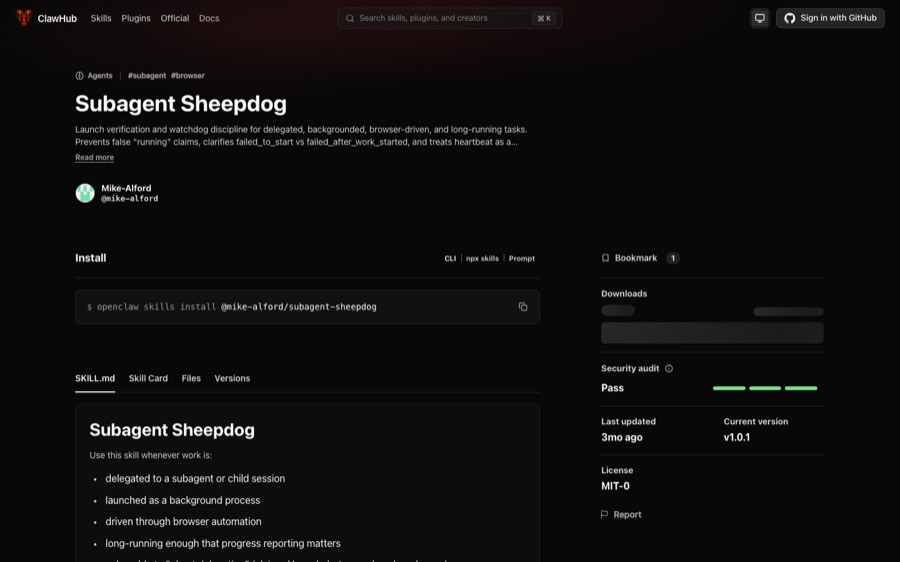Switch to the Skill Card tab
This screenshot has height=562, width=900.
point(148,378)
